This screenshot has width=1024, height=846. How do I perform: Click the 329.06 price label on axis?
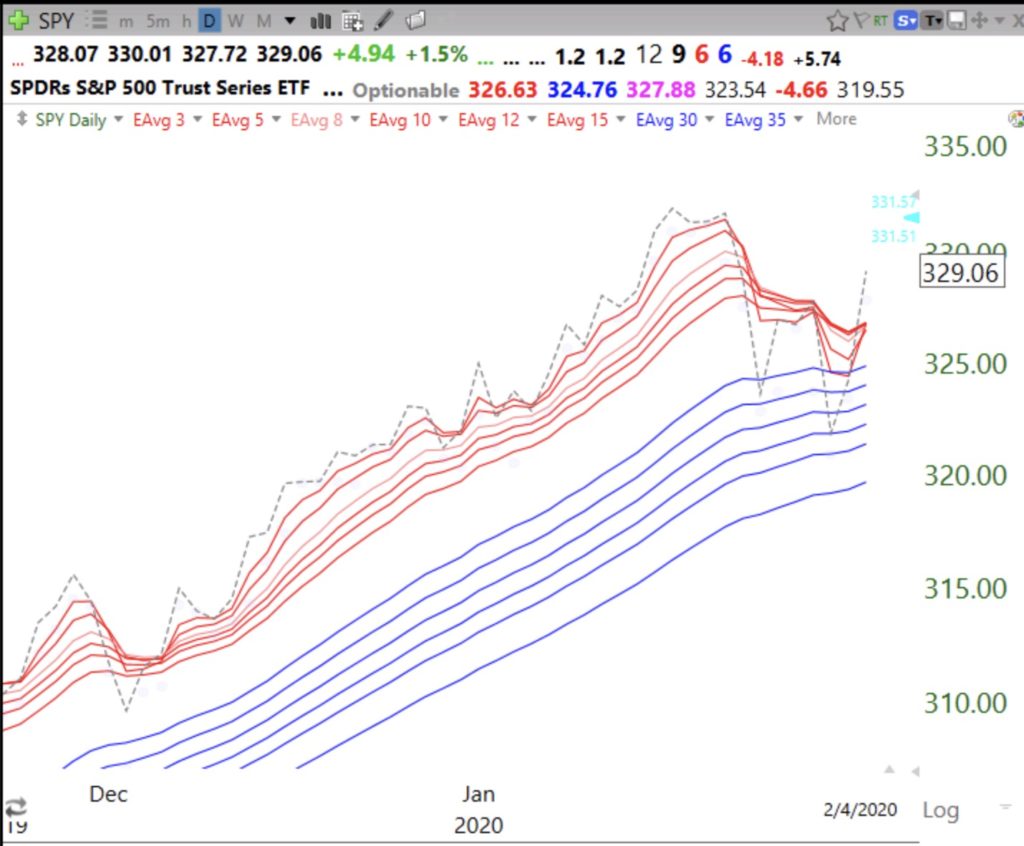pos(960,272)
